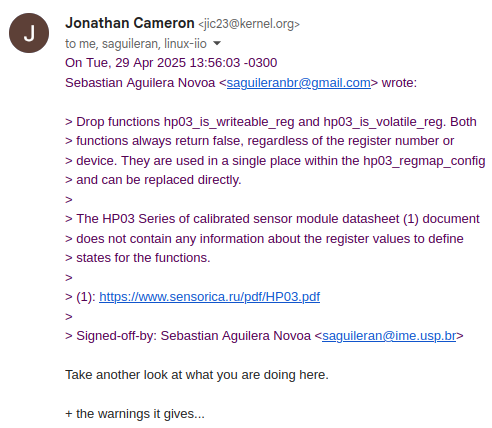Click the jic23@kernel.org sender address
This screenshot has height=428, width=492.
coord(249,24)
